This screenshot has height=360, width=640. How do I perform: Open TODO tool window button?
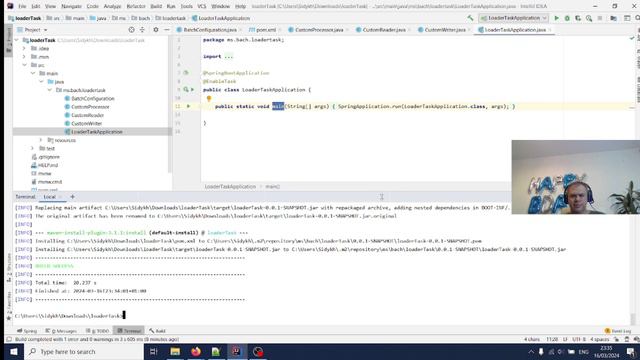point(98,331)
